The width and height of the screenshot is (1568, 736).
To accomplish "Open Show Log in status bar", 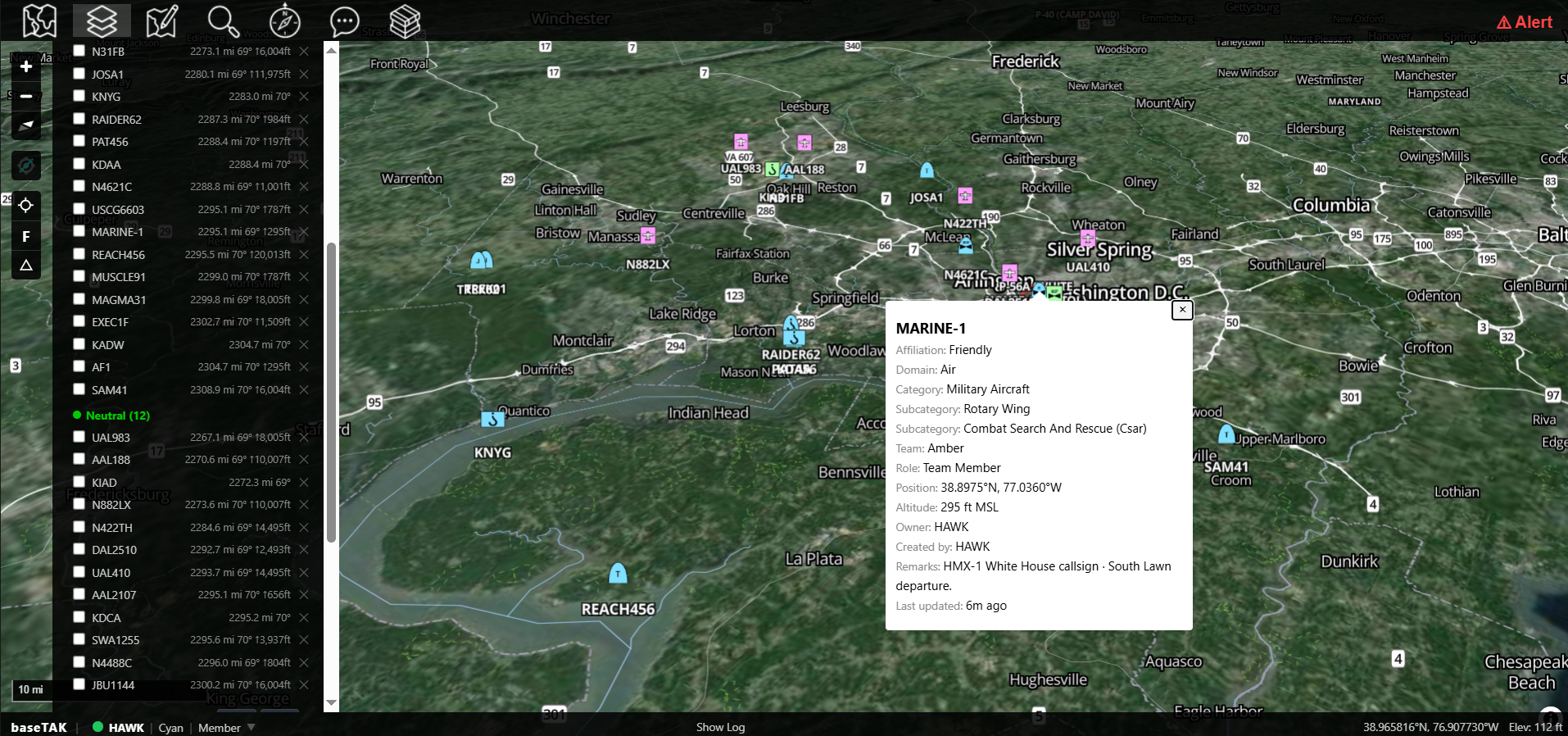I will click(720, 727).
